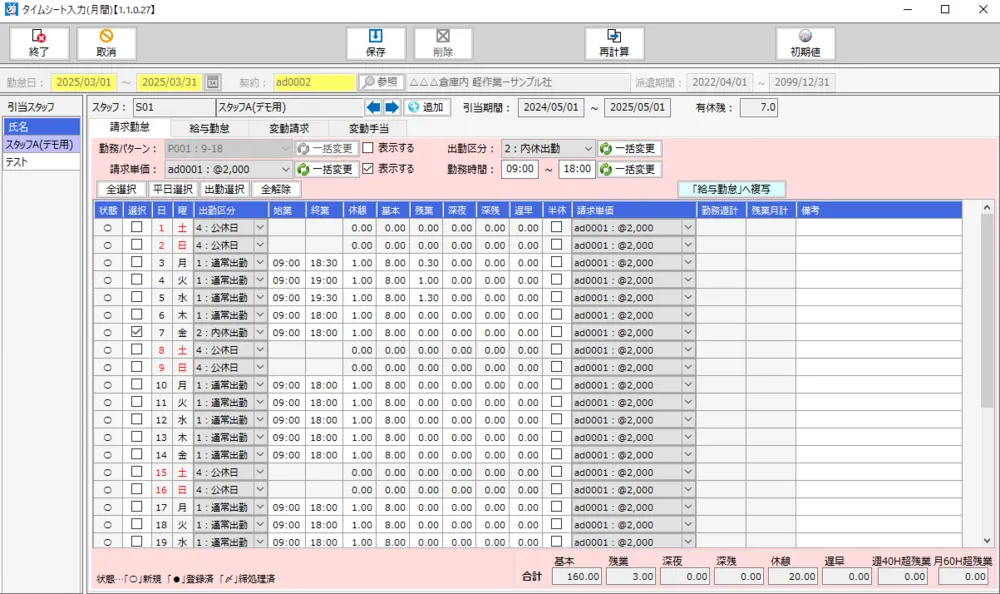Click the 平日選択 button
The height and width of the screenshot is (594, 1000).
coord(173,189)
